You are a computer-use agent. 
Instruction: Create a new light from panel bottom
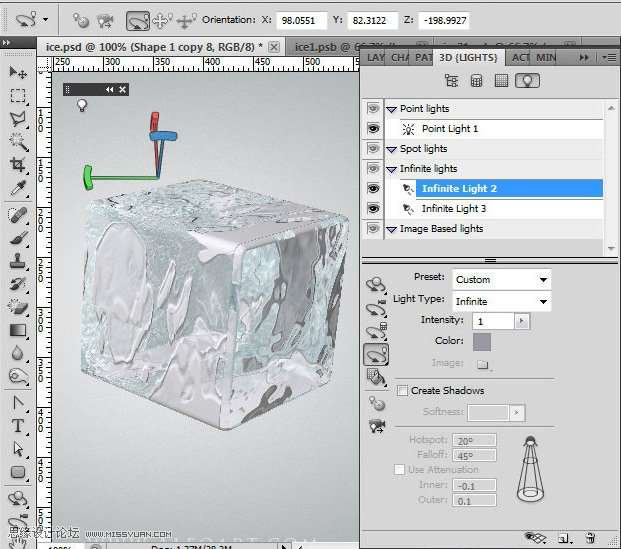pos(564,538)
